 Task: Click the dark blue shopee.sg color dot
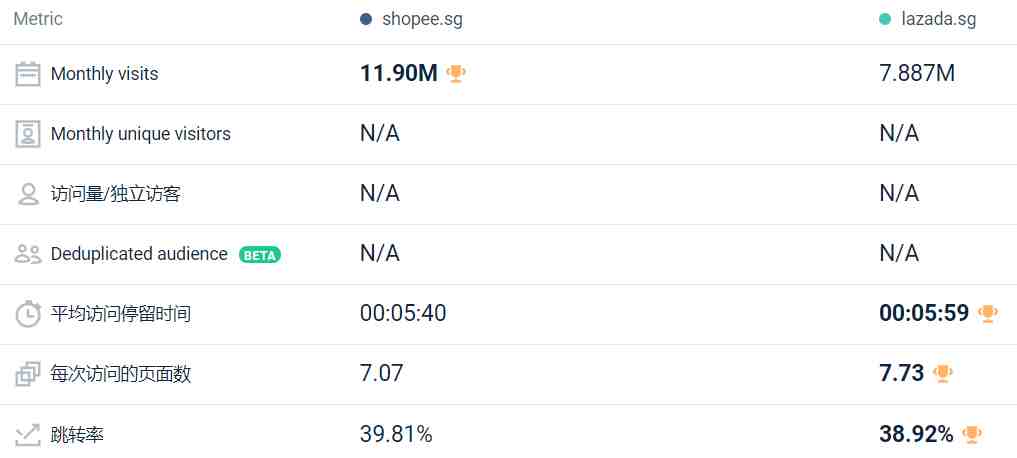point(366,19)
